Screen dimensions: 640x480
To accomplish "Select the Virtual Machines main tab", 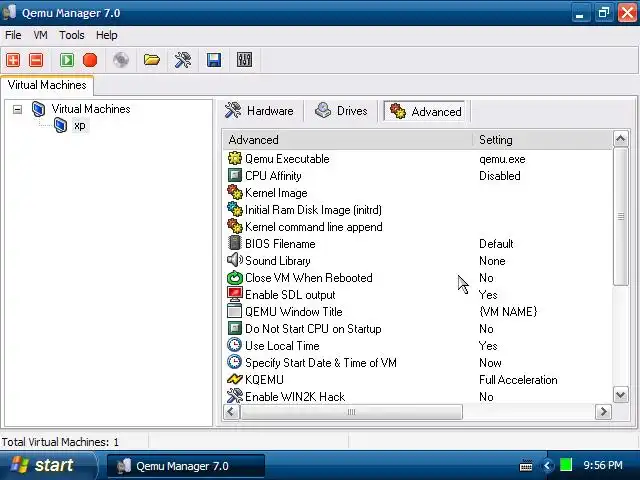I will (x=47, y=85).
